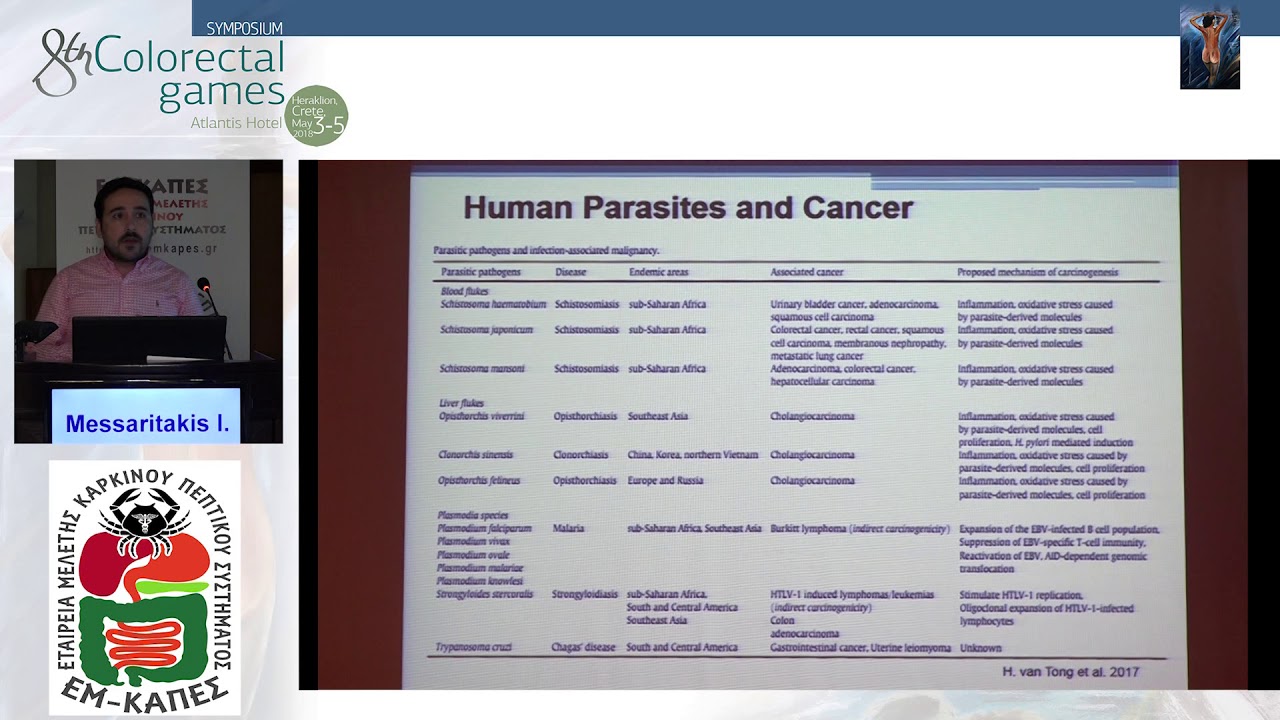Viewport: 1280px width, 720px height.
Task: Click 'Southeast Asia' in the Opisthorchis viverrini row
Action: 660,416
